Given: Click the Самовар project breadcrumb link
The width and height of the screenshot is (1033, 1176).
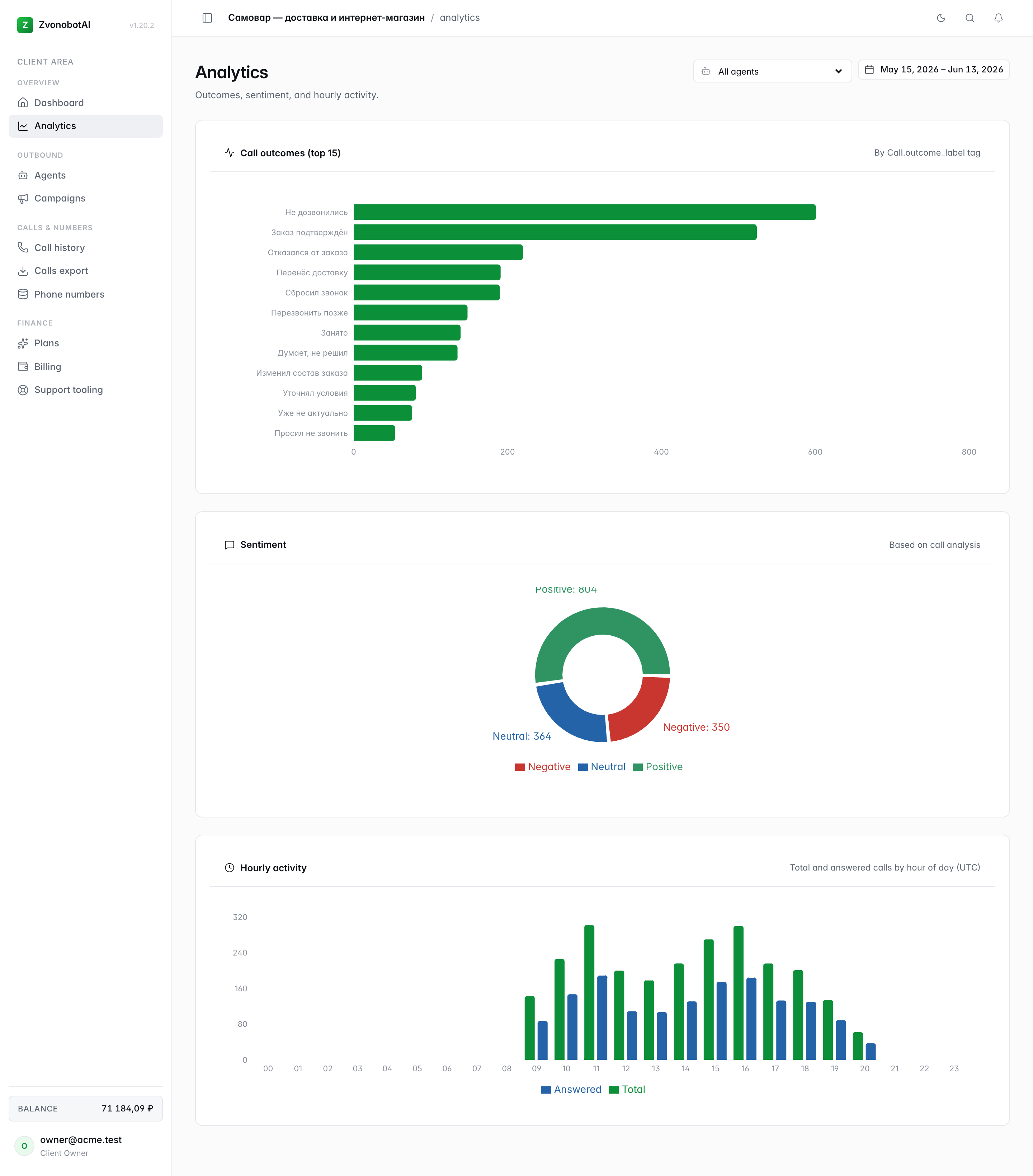Looking at the screenshot, I should tap(326, 18).
